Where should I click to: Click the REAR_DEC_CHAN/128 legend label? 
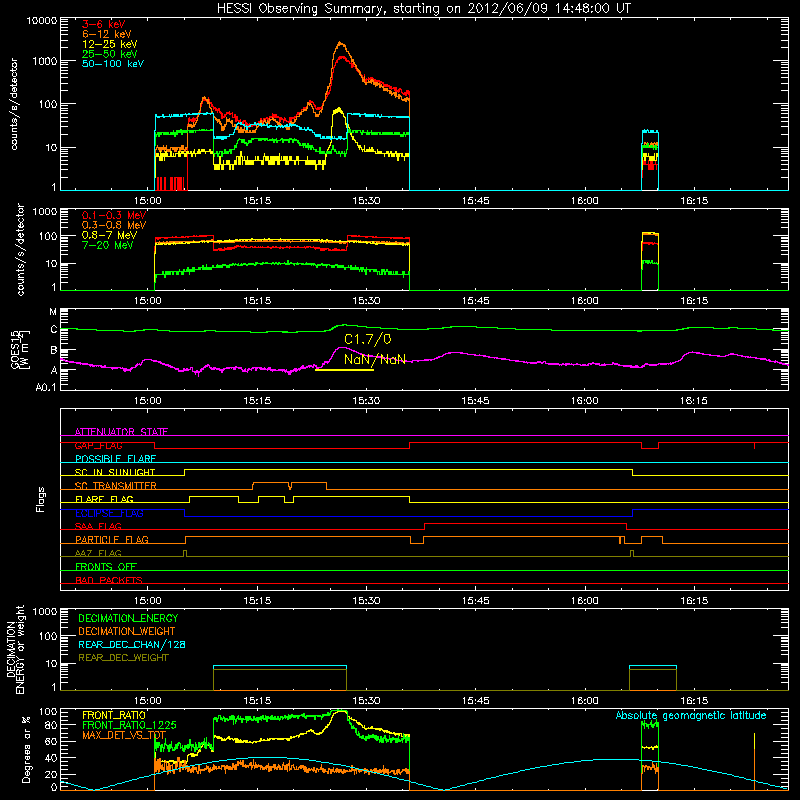click(x=132, y=644)
